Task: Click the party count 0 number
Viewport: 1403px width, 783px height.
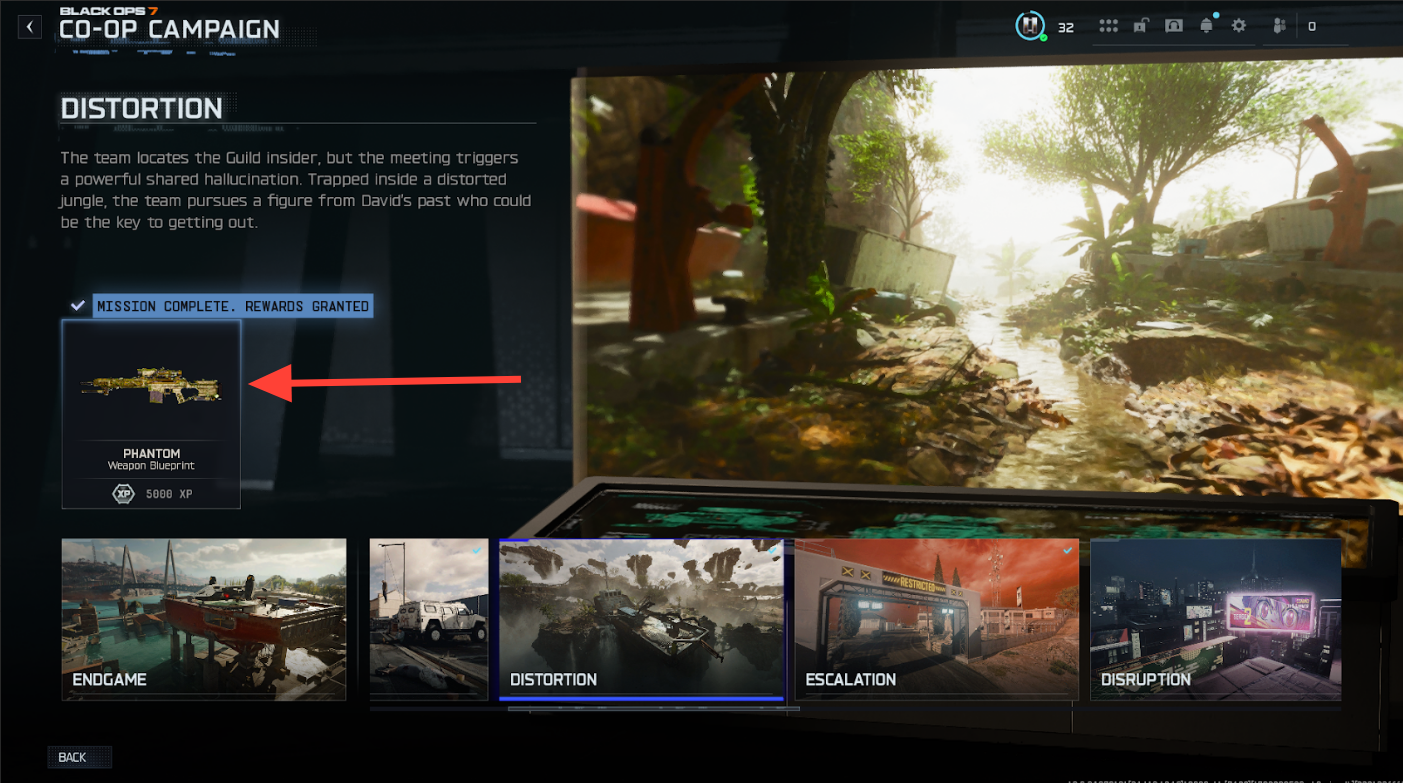Action: point(1312,27)
